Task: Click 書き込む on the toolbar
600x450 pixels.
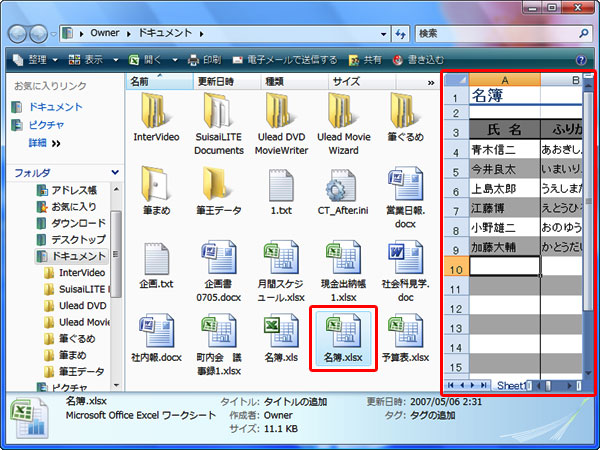Action: coord(419,60)
